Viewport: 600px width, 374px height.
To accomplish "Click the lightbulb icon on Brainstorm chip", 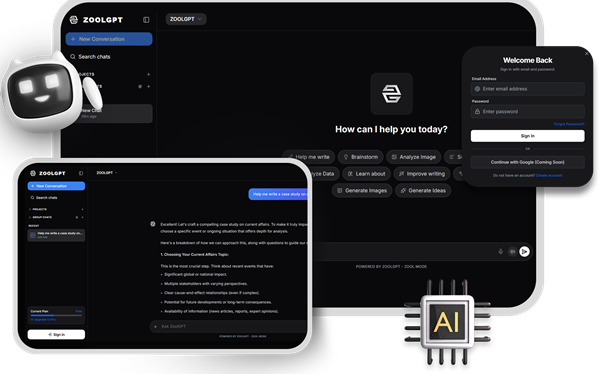I will coord(346,157).
